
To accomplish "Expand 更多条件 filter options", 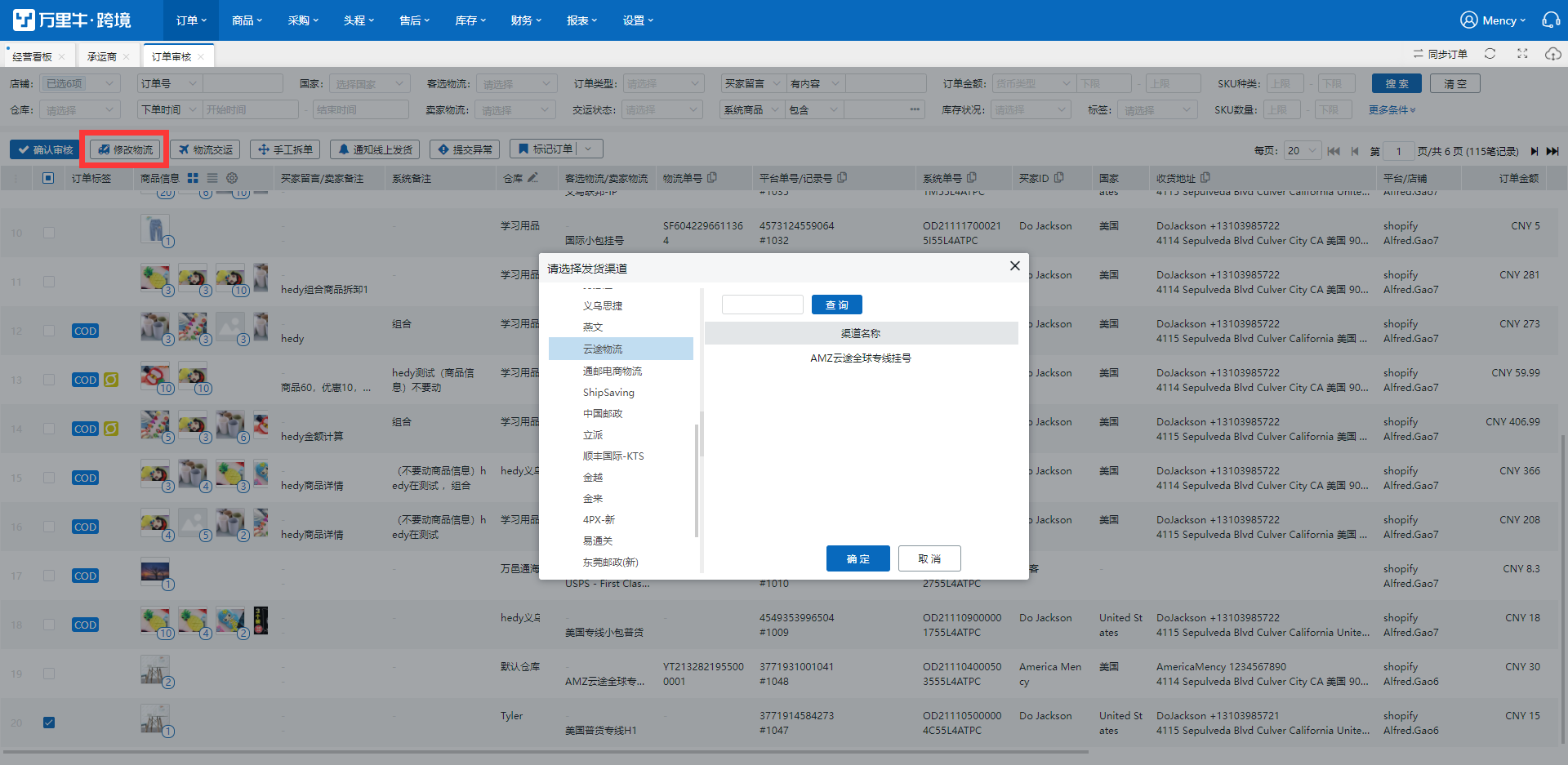I will coord(1392,109).
